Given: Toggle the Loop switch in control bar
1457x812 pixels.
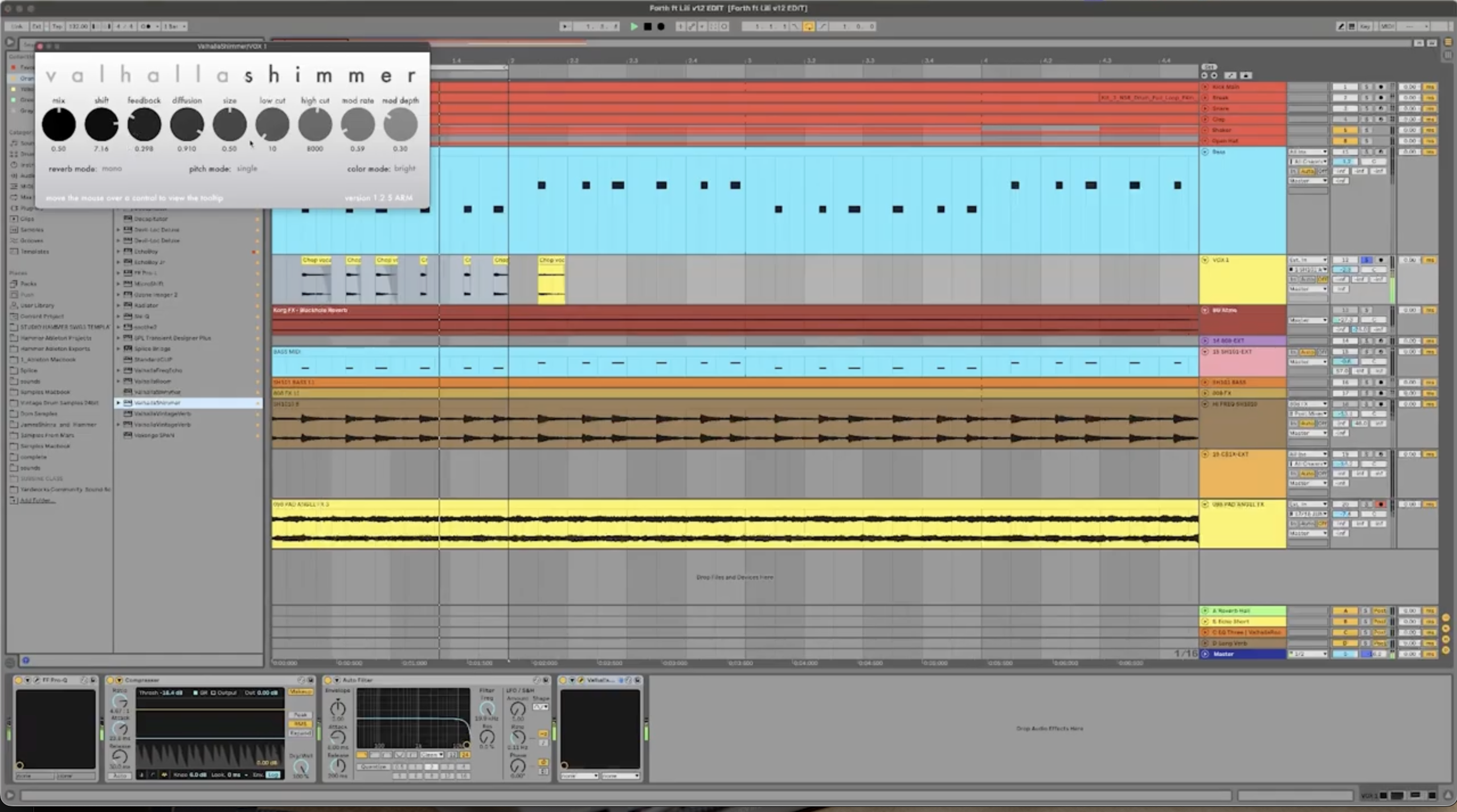Looking at the screenshot, I should [x=808, y=26].
